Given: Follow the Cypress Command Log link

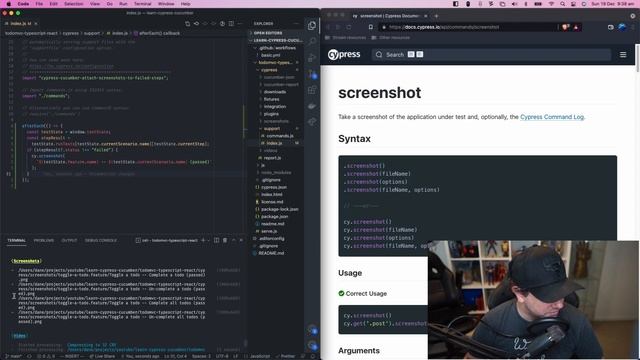Looking at the screenshot, I should [x=552, y=117].
